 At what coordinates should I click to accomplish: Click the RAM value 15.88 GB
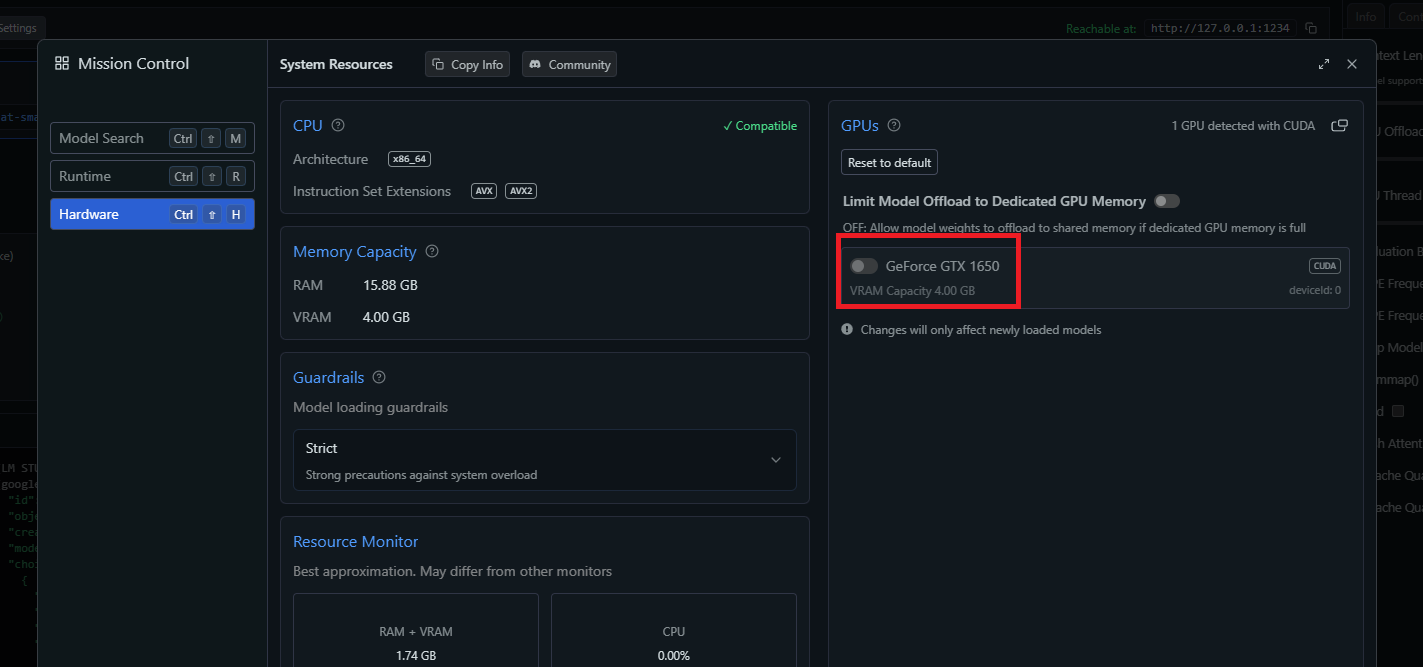[390, 285]
